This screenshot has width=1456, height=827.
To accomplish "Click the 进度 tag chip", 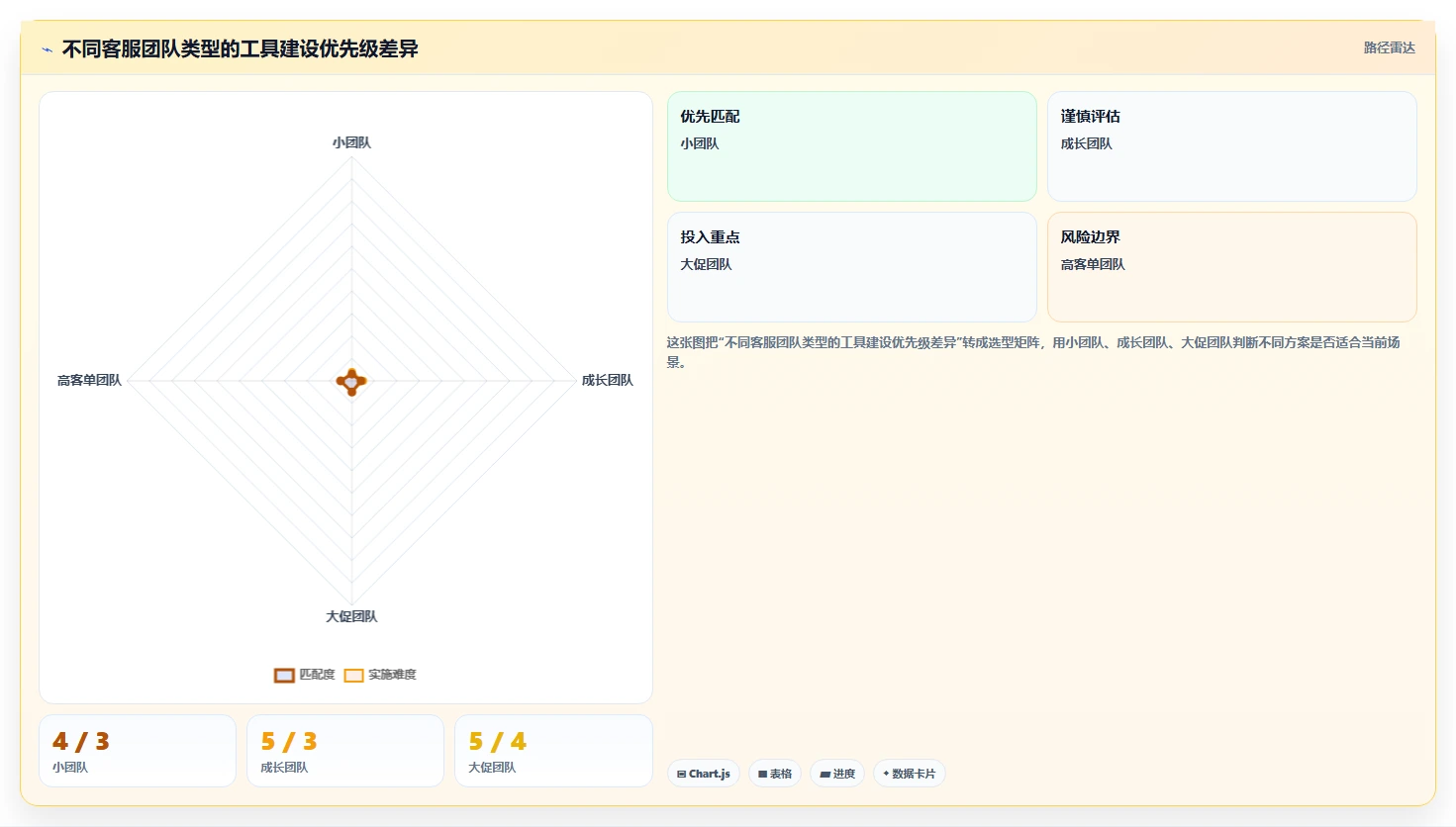I will coord(837,774).
